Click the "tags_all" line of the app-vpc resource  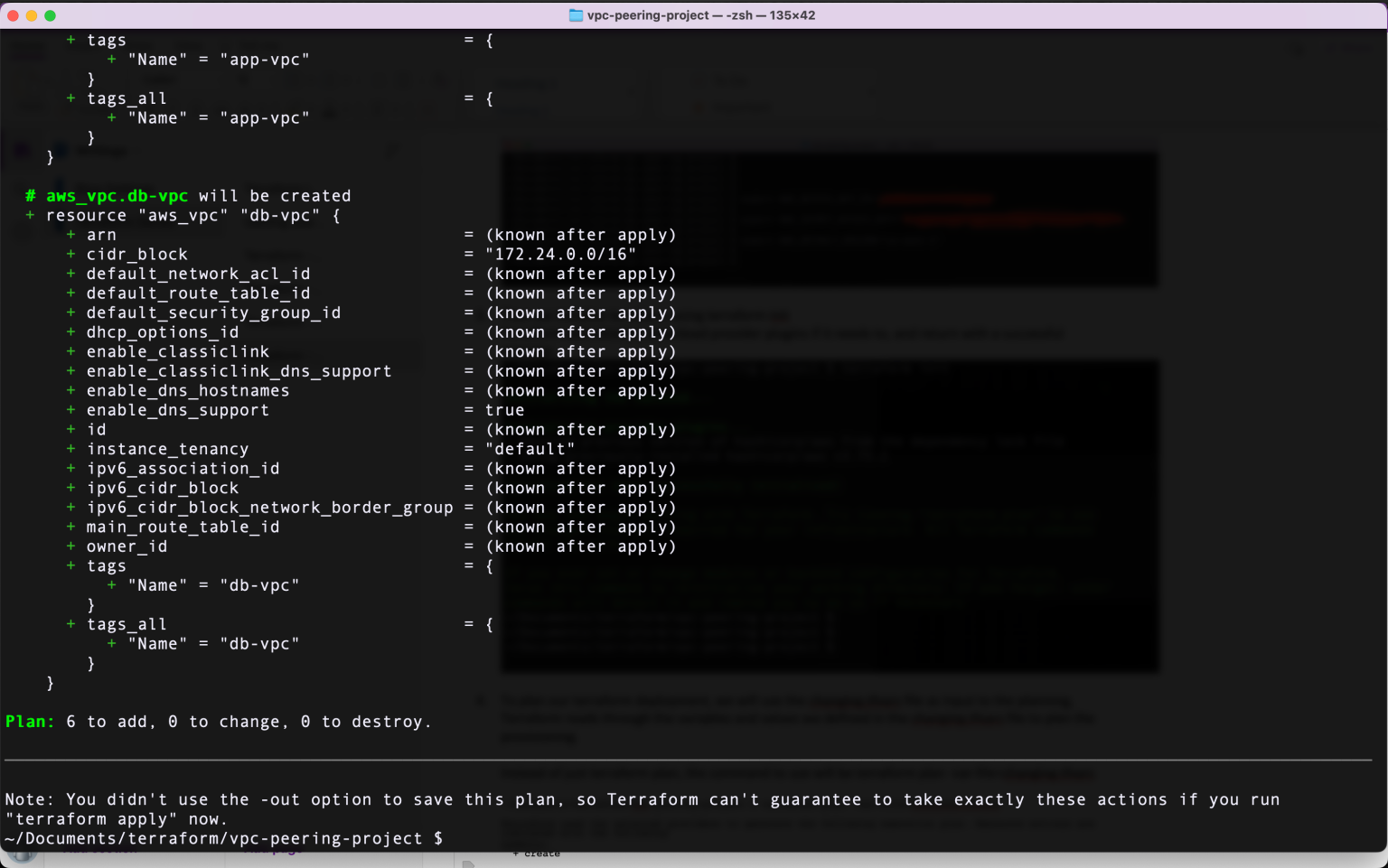click(127, 98)
